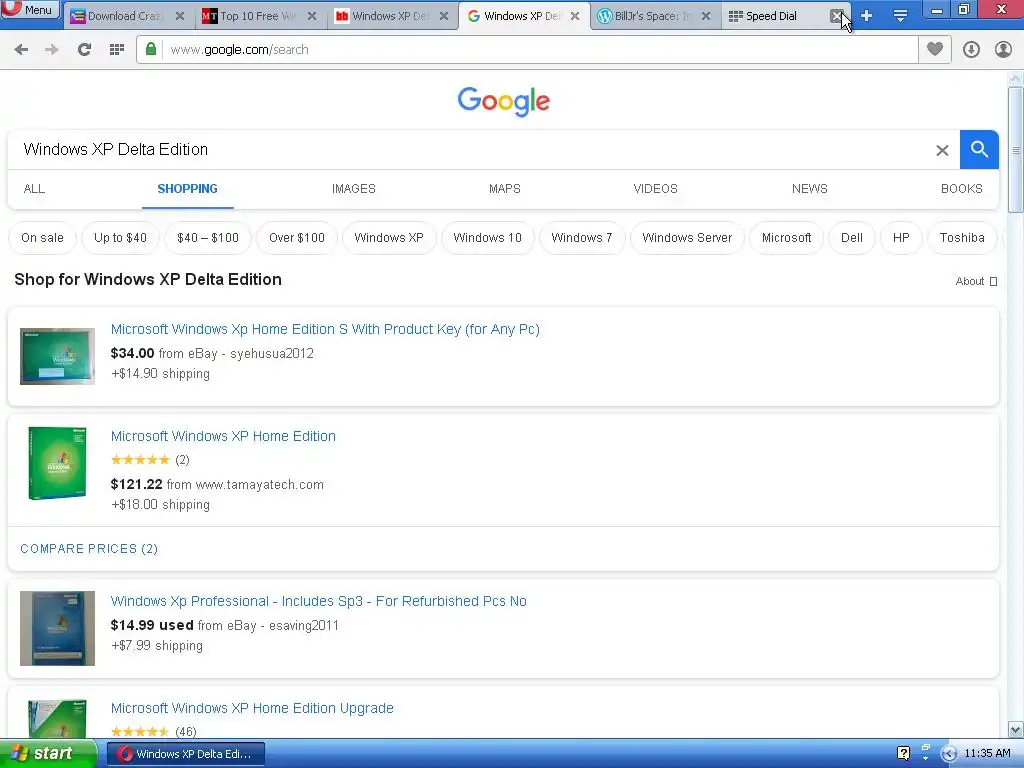The width and height of the screenshot is (1024, 768).
Task: Filter by Windows 7 chip
Action: 582,238
